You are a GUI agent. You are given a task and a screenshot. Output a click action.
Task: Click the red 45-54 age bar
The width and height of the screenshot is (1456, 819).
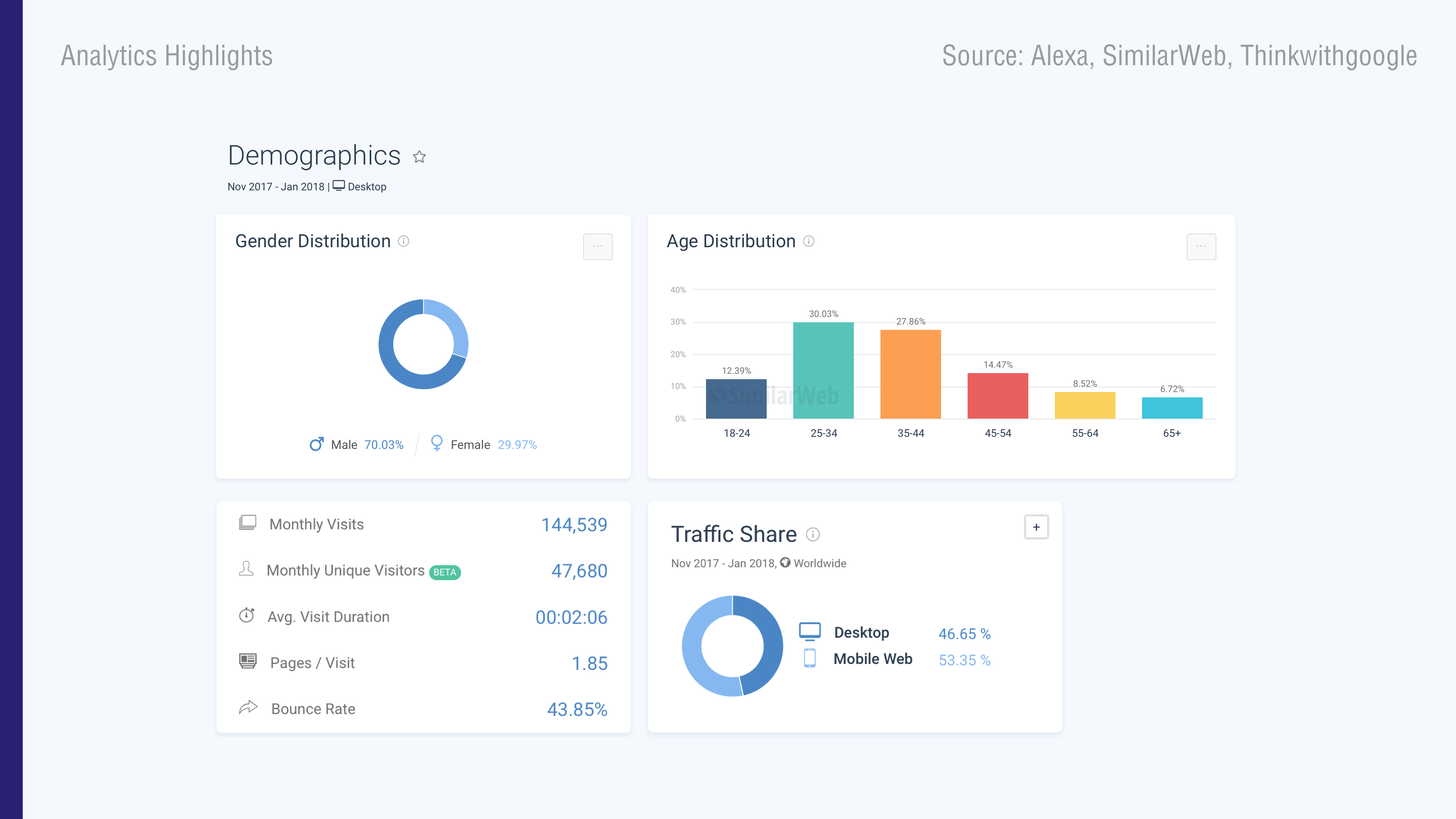coord(998,395)
